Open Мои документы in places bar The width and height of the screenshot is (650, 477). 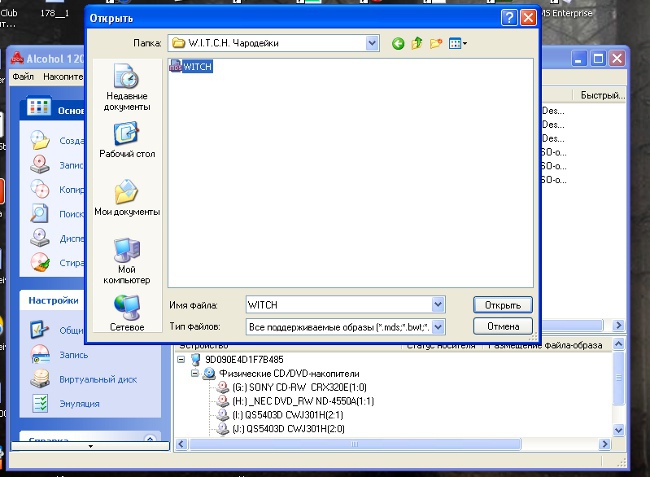pos(127,198)
